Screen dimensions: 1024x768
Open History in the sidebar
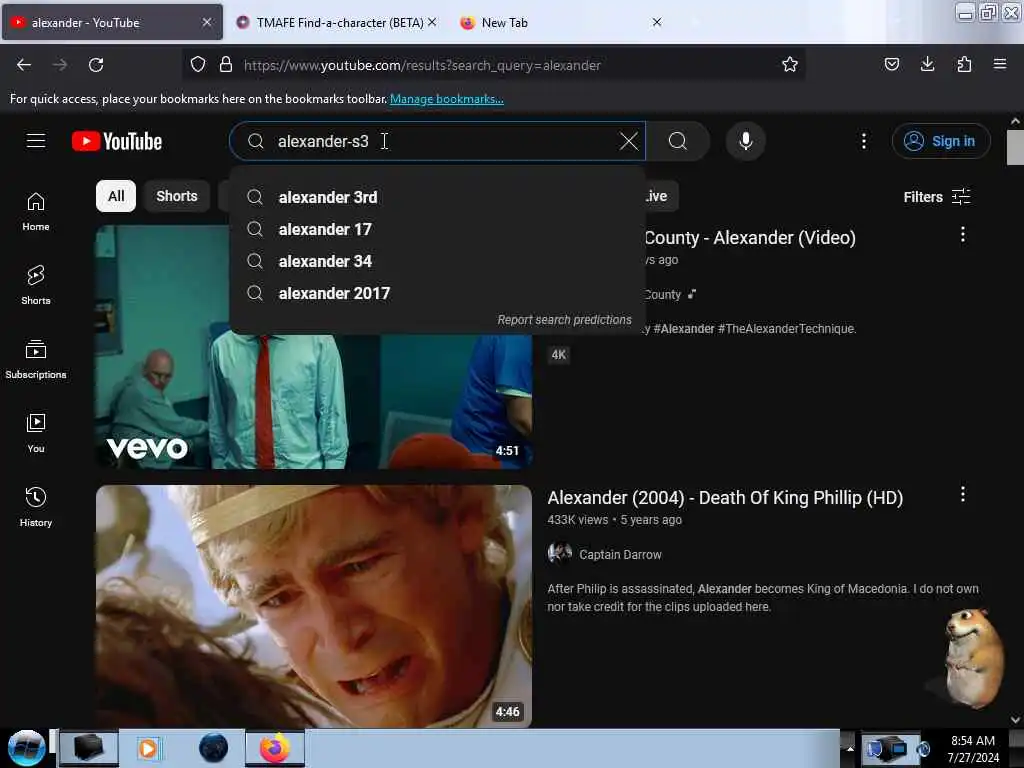[36, 507]
